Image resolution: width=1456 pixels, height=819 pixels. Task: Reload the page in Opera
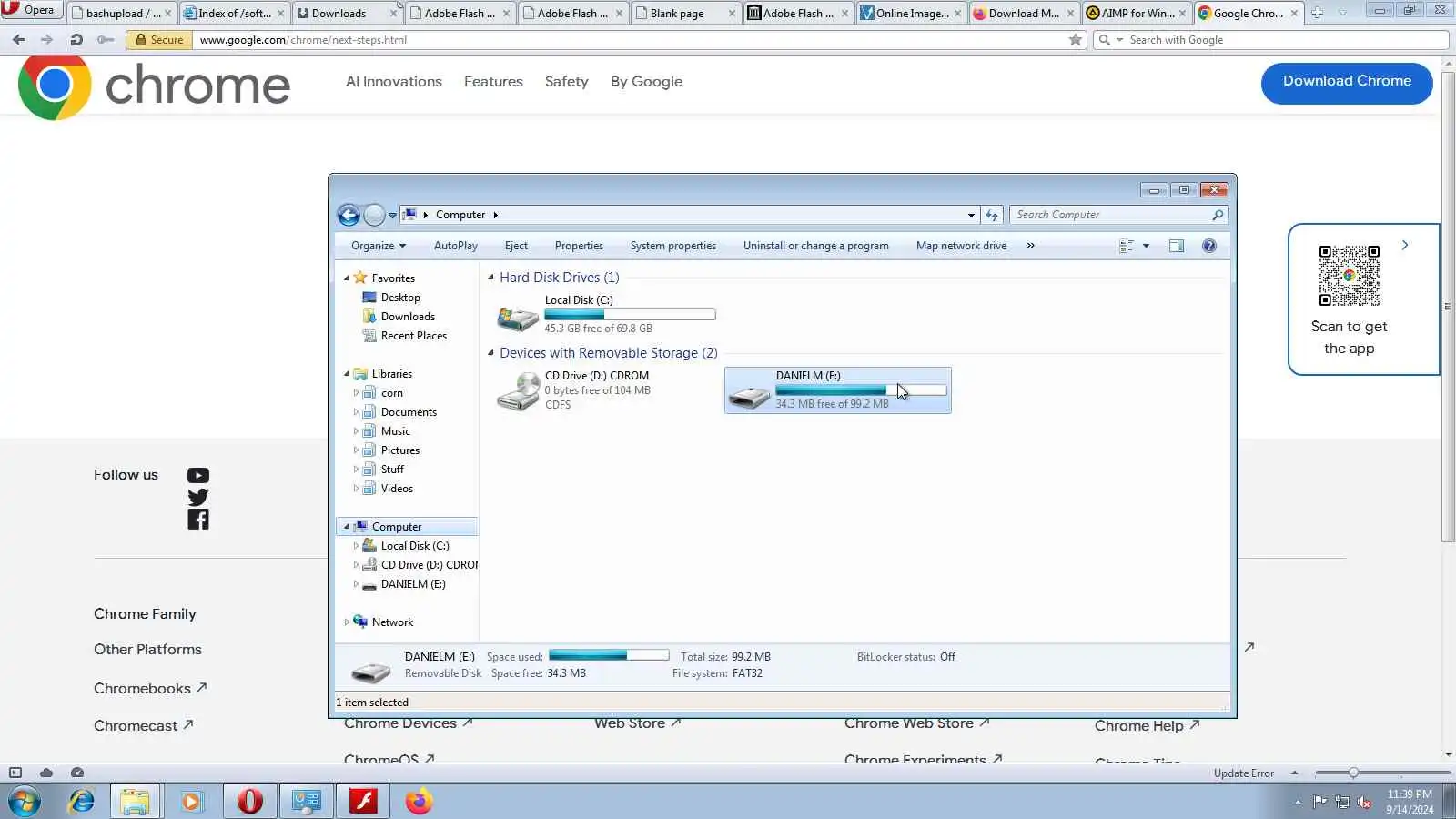click(x=76, y=40)
